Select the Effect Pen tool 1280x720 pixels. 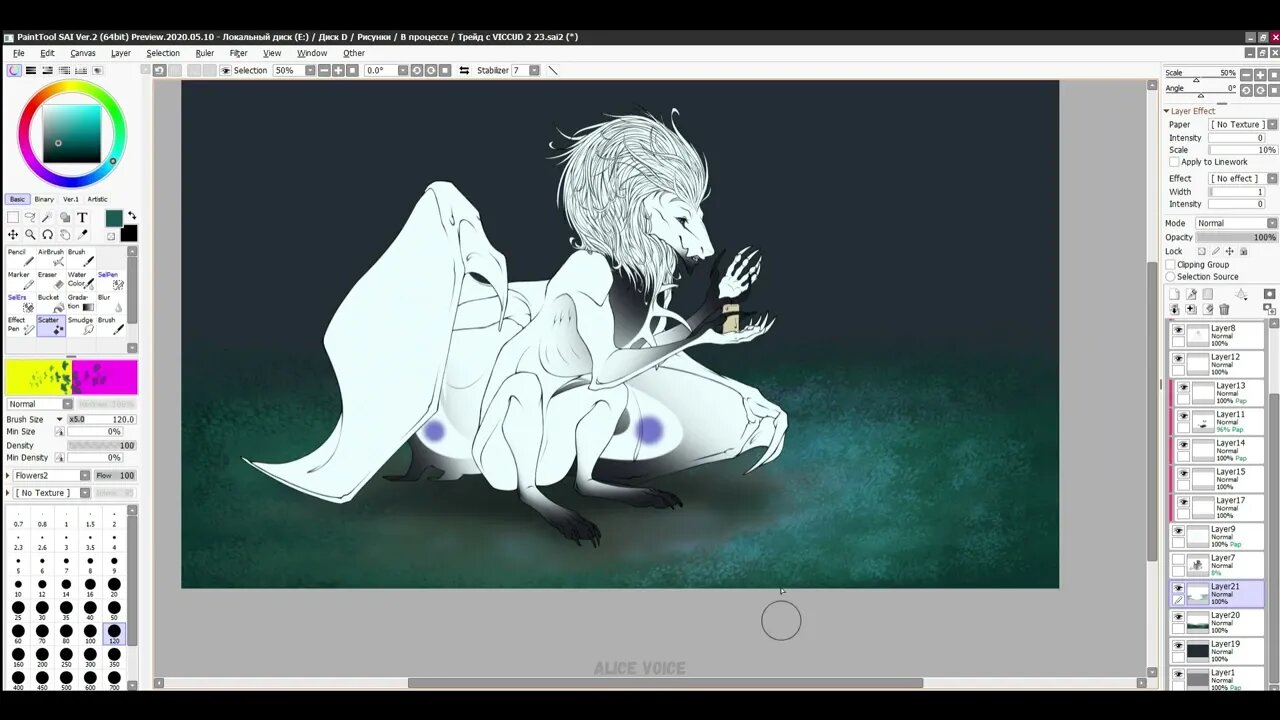point(21,325)
